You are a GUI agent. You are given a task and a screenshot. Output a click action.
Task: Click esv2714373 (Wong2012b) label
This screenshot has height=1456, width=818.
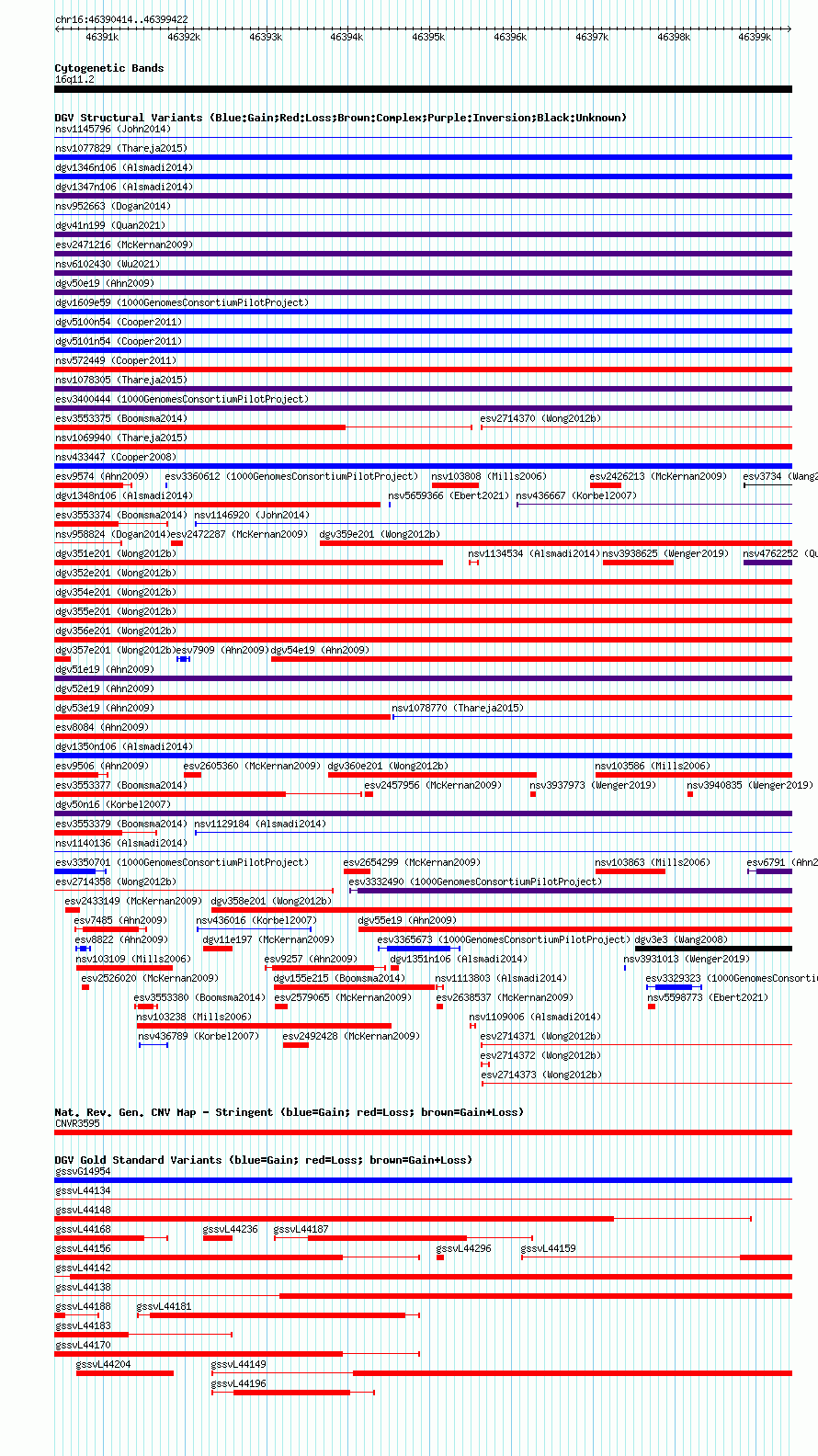click(540, 1075)
